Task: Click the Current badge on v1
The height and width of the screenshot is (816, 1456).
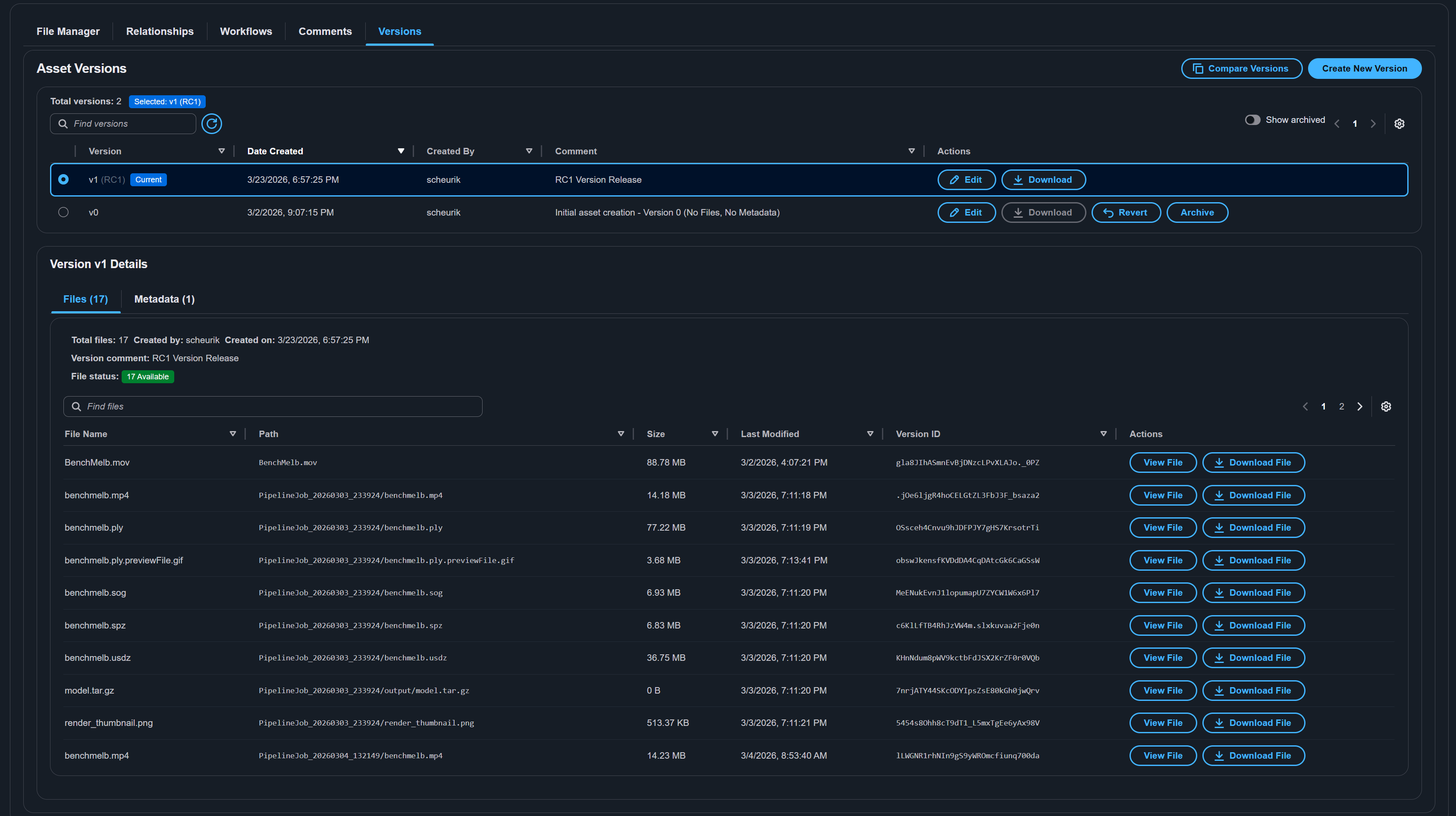Action: 148,179
